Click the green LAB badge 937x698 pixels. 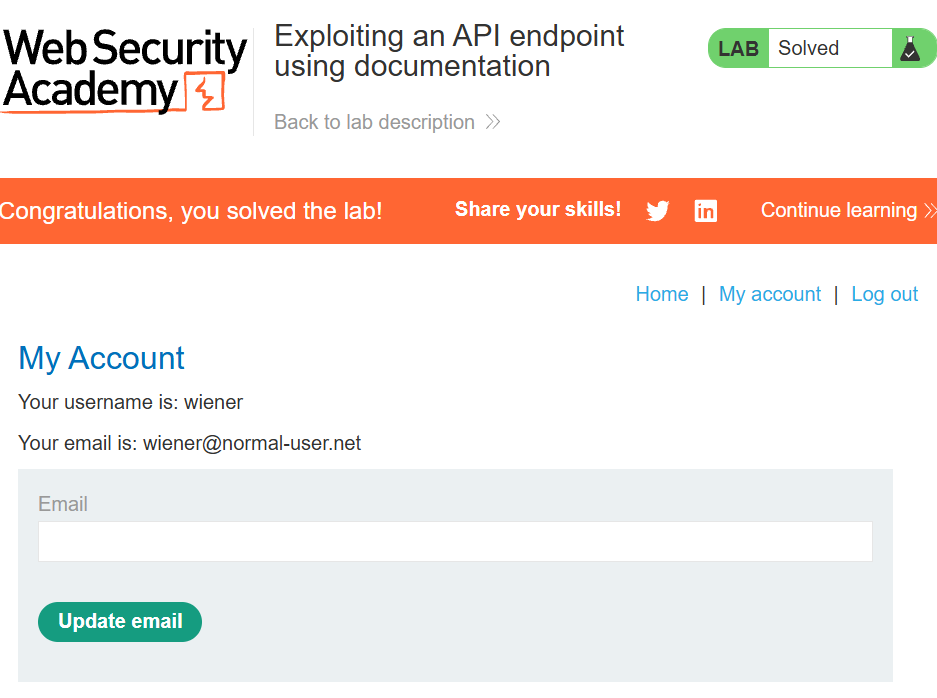(738, 48)
